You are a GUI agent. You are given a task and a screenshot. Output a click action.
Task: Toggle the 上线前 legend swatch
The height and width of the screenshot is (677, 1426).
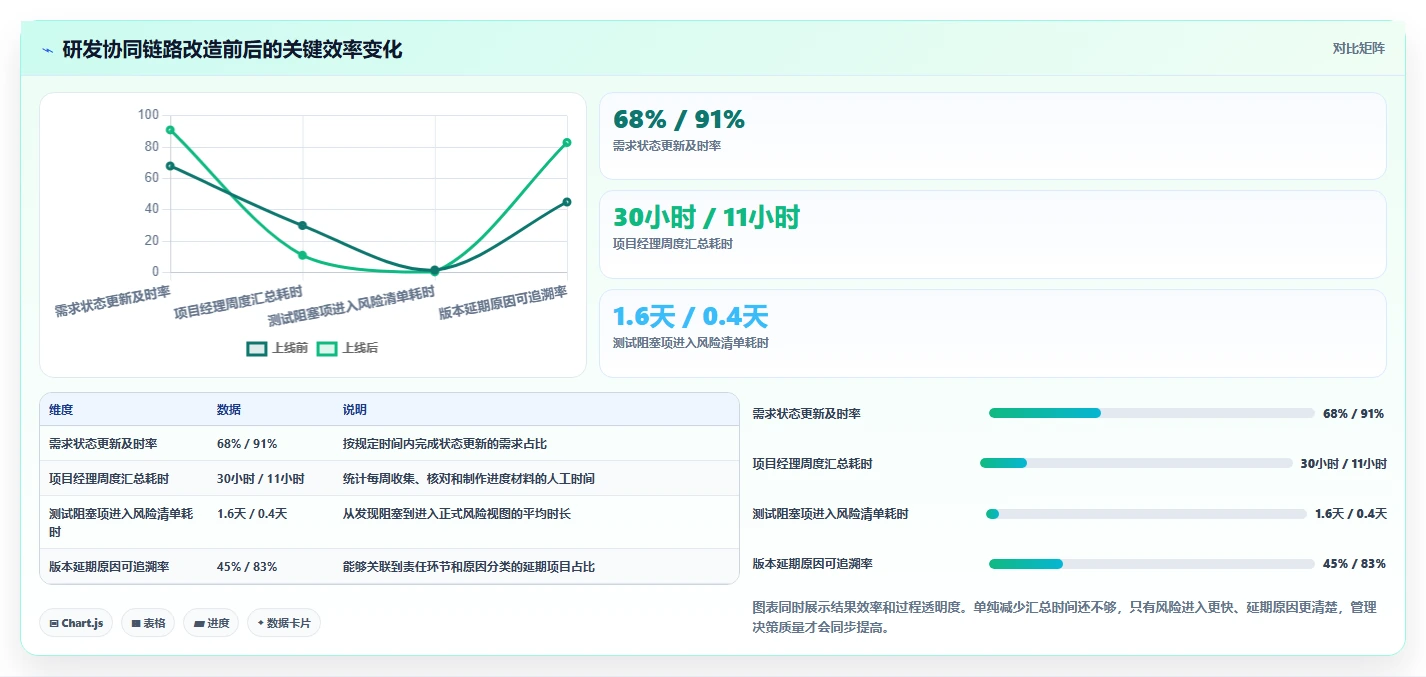coord(257,348)
